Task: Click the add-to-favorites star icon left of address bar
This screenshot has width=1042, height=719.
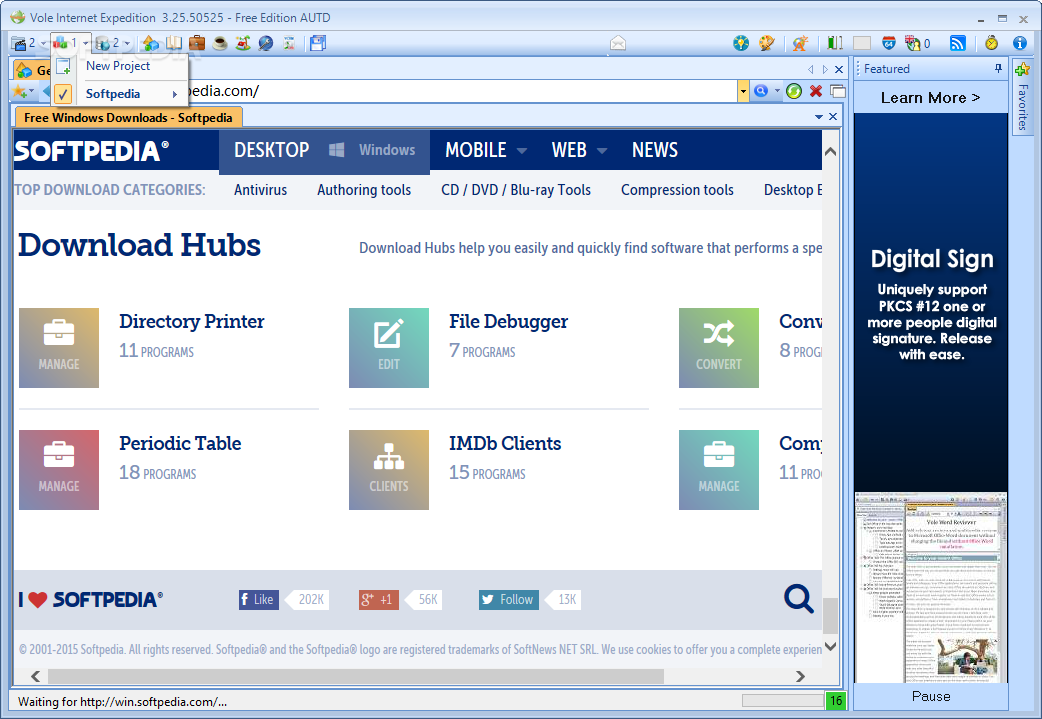Action: tap(19, 91)
